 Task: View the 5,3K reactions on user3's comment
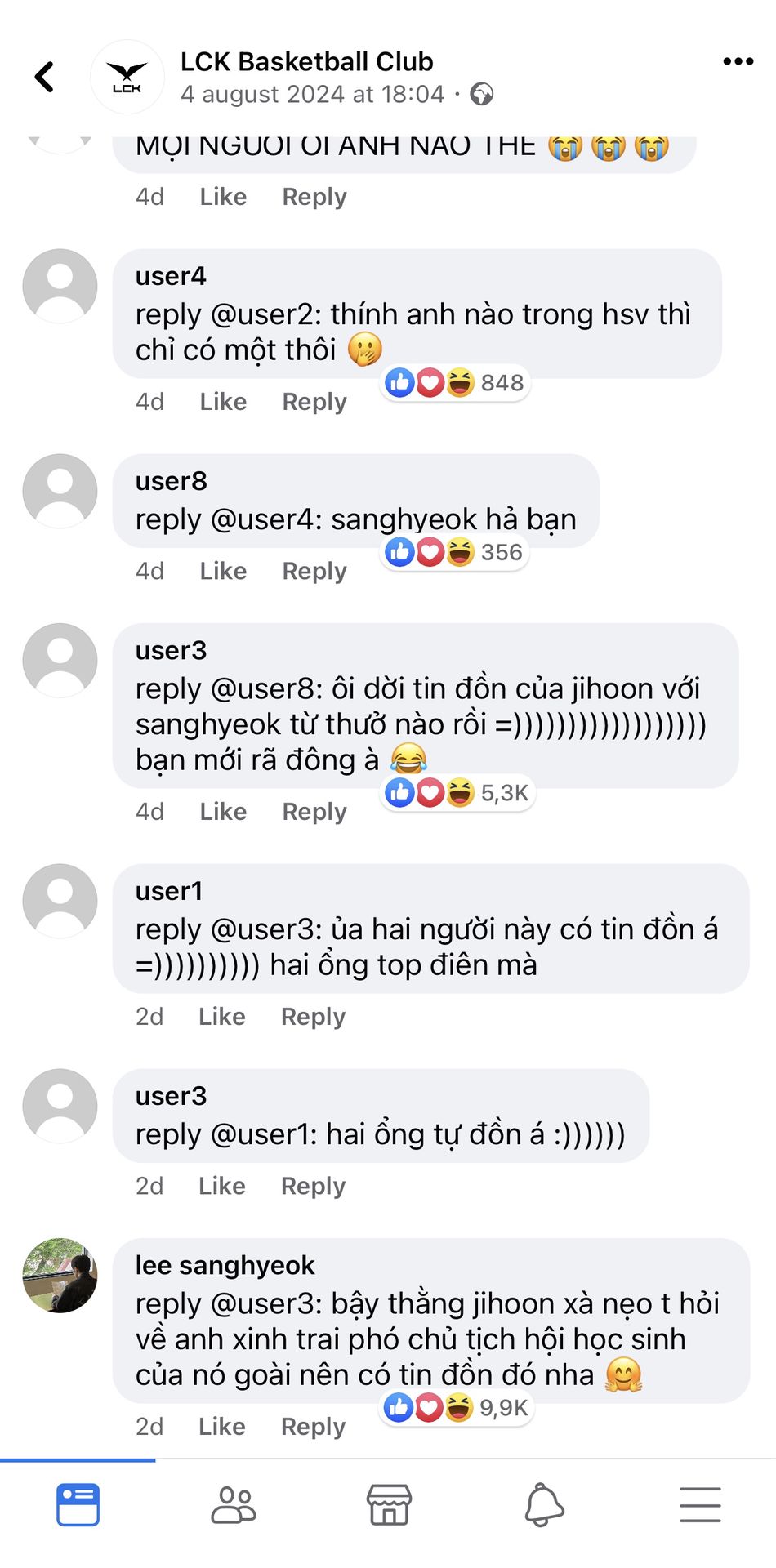pyautogui.click(x=457, y=792)
